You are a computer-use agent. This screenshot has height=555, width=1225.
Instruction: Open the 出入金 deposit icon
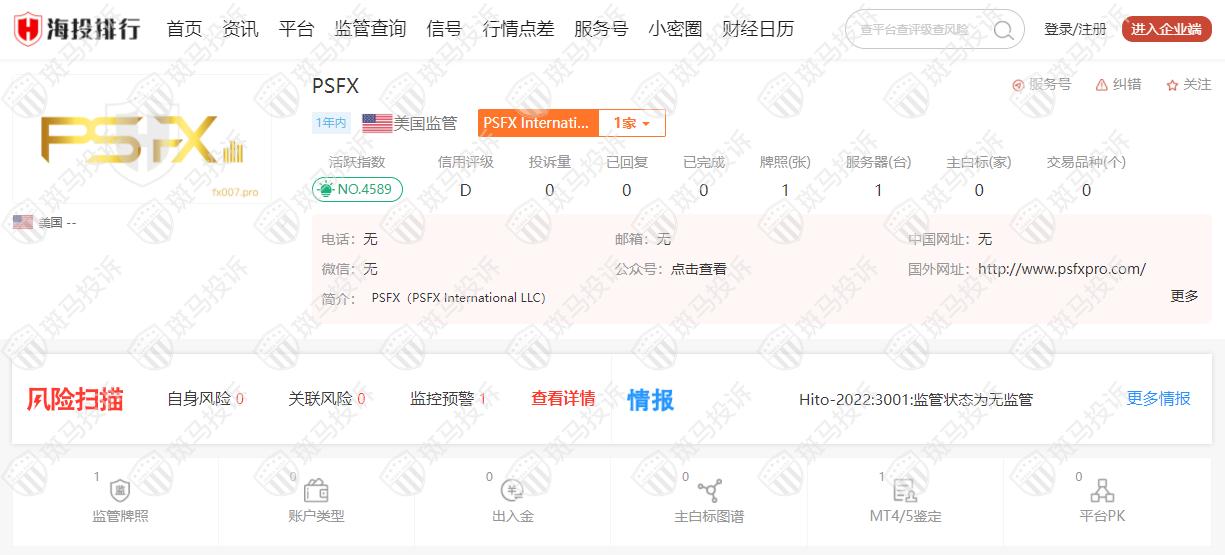coord(512,491)
